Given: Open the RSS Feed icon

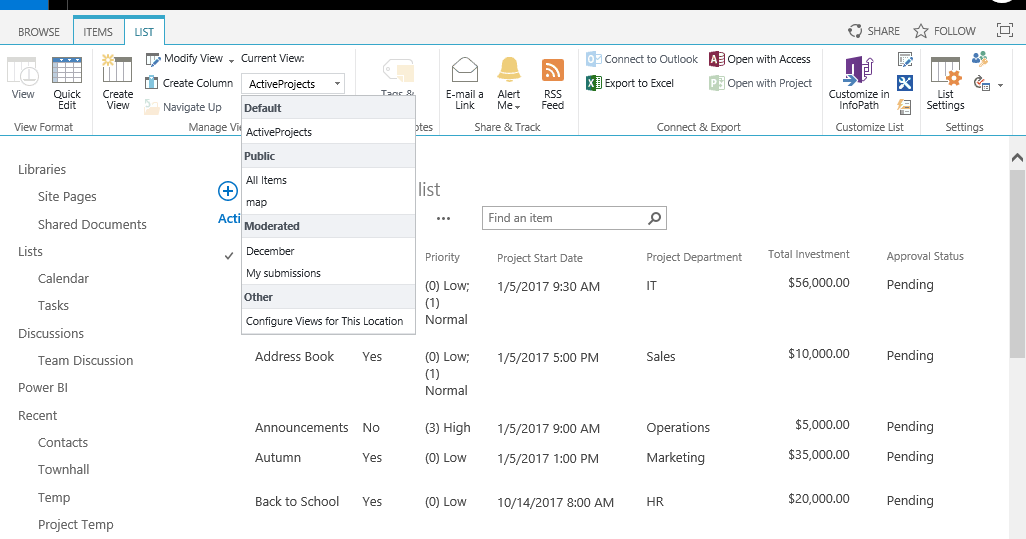Looking at the screenshot, I should (x=553, y=70).
